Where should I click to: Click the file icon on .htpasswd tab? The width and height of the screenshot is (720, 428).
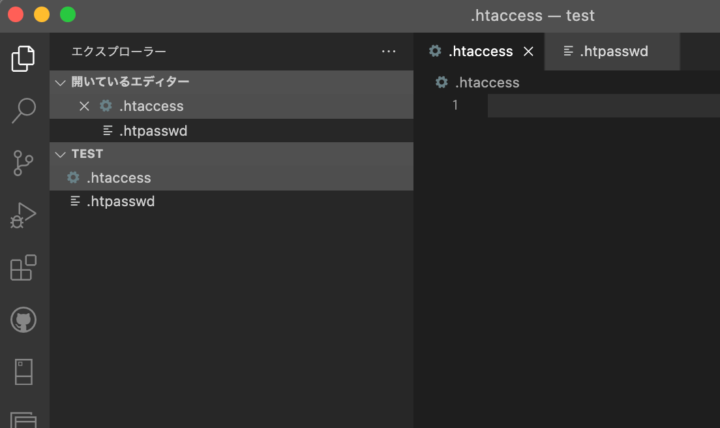(568, 51)
